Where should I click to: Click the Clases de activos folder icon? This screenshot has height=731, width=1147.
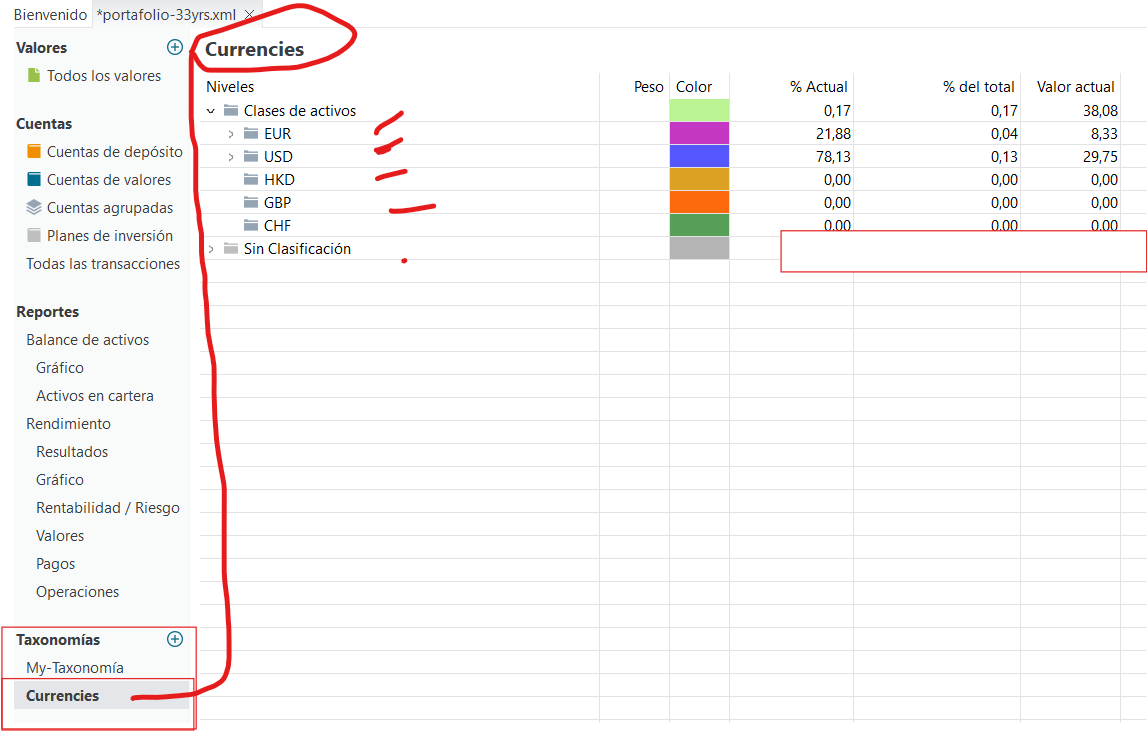[x=231, y=111]
